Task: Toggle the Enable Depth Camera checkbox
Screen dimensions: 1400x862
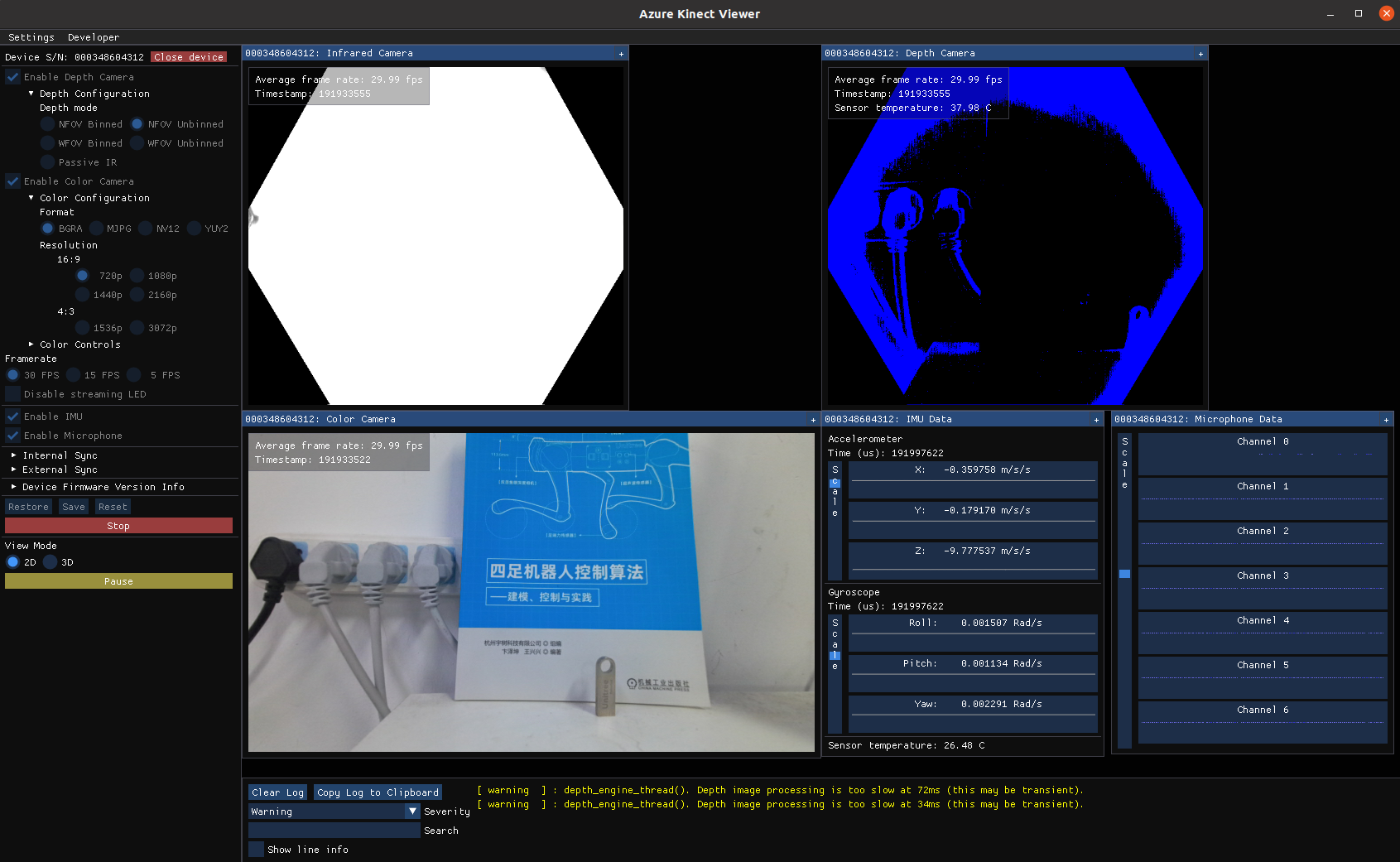Action: click(x=13, y=77)
